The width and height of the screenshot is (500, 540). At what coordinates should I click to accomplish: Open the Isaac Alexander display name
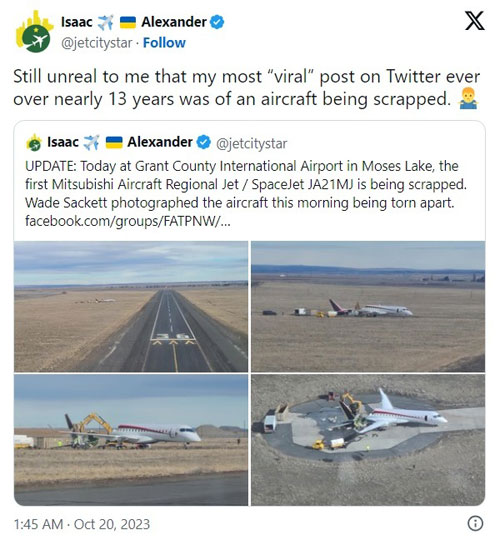(134, 22)
